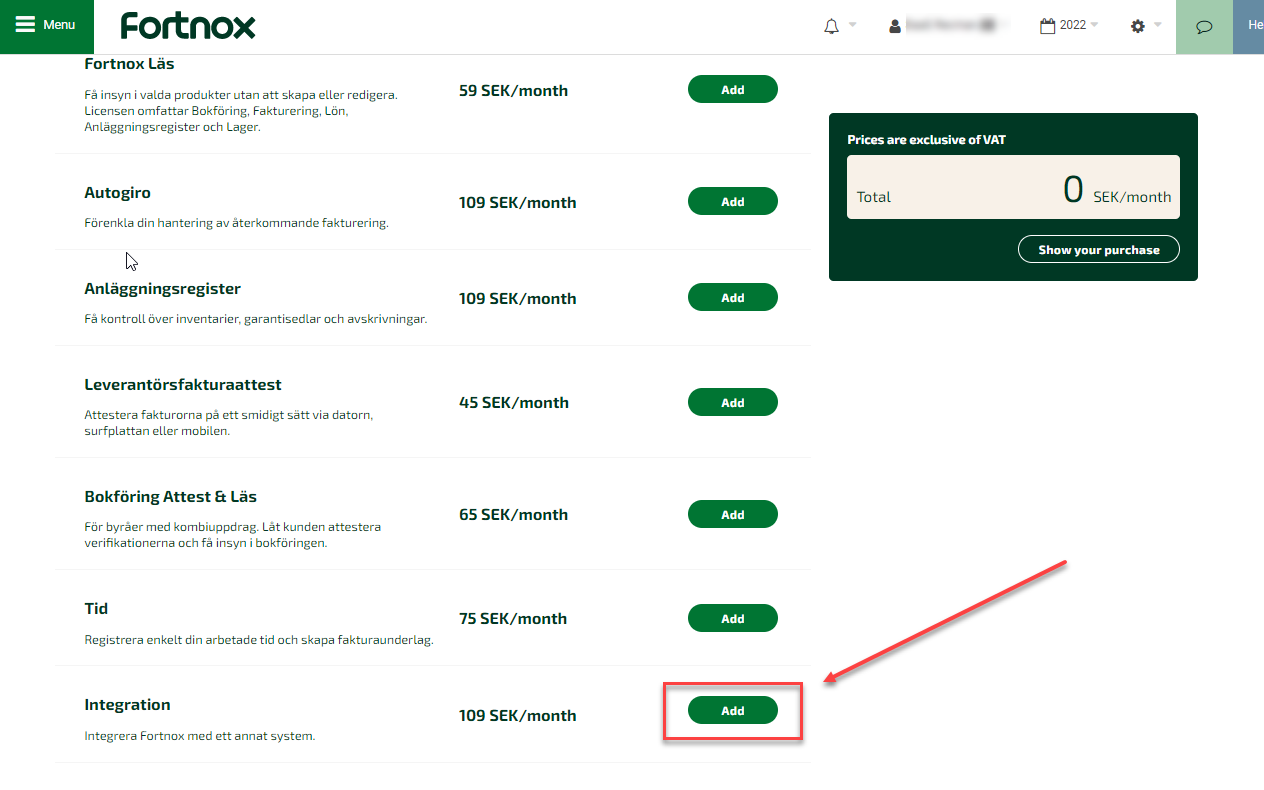The height and width of the screenshot is (790, 1264).
Task: Click the user profile icon
Action: coord(895,26)
